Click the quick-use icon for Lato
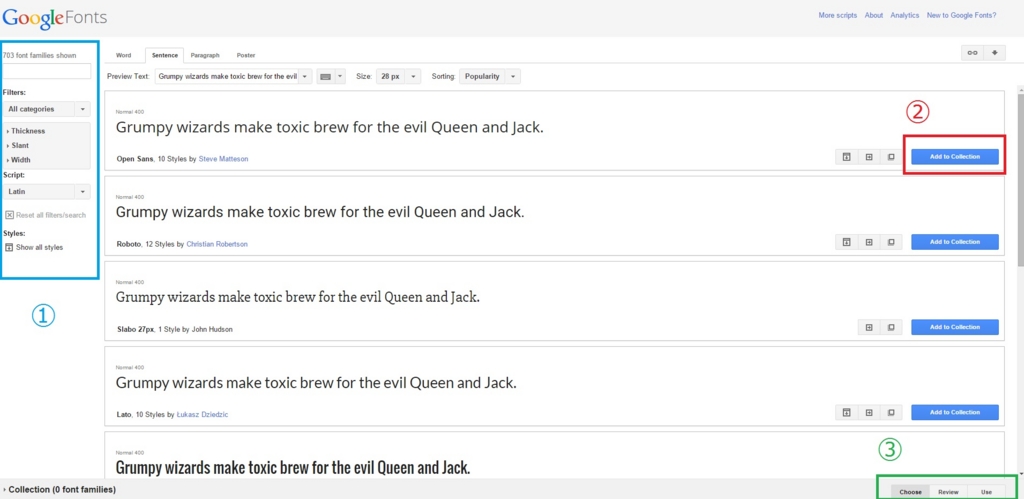 pos(869,412)
